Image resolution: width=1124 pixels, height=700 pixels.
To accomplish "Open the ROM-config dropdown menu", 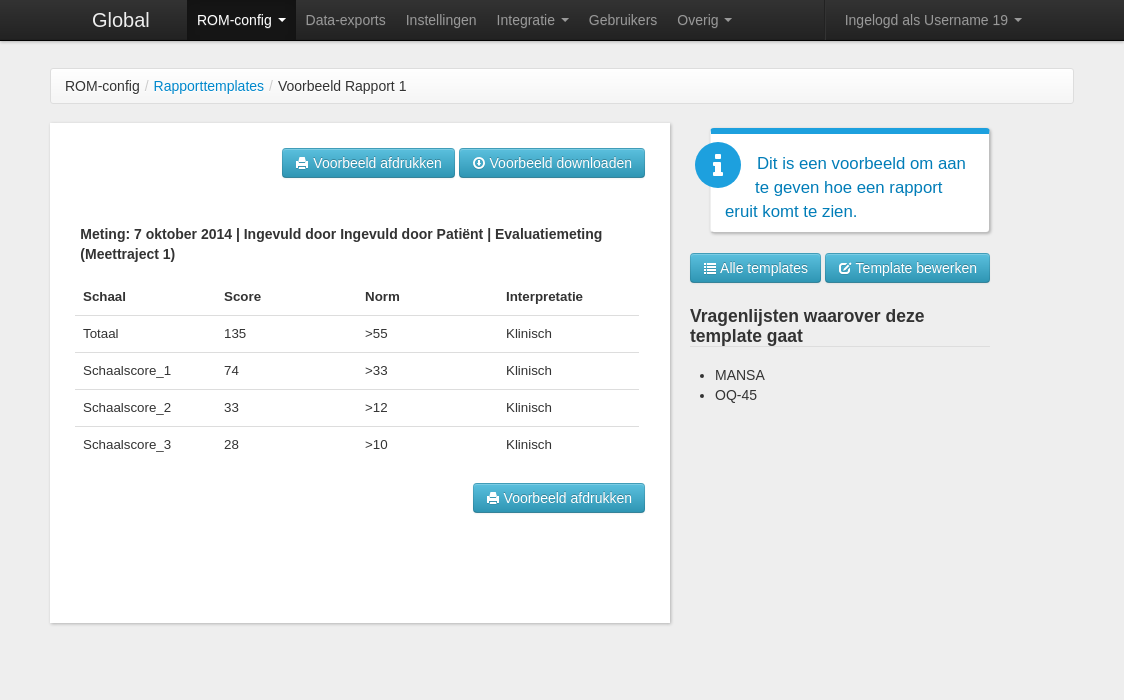I will coord(241,20).
